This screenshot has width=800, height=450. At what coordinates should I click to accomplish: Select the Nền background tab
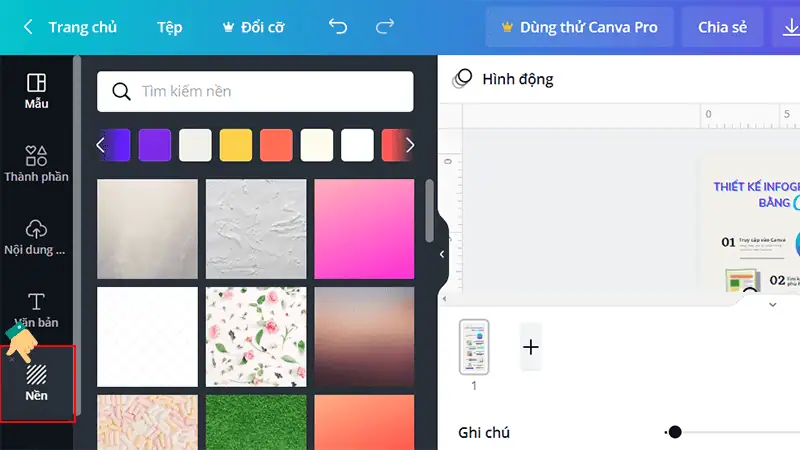(37, 383)
